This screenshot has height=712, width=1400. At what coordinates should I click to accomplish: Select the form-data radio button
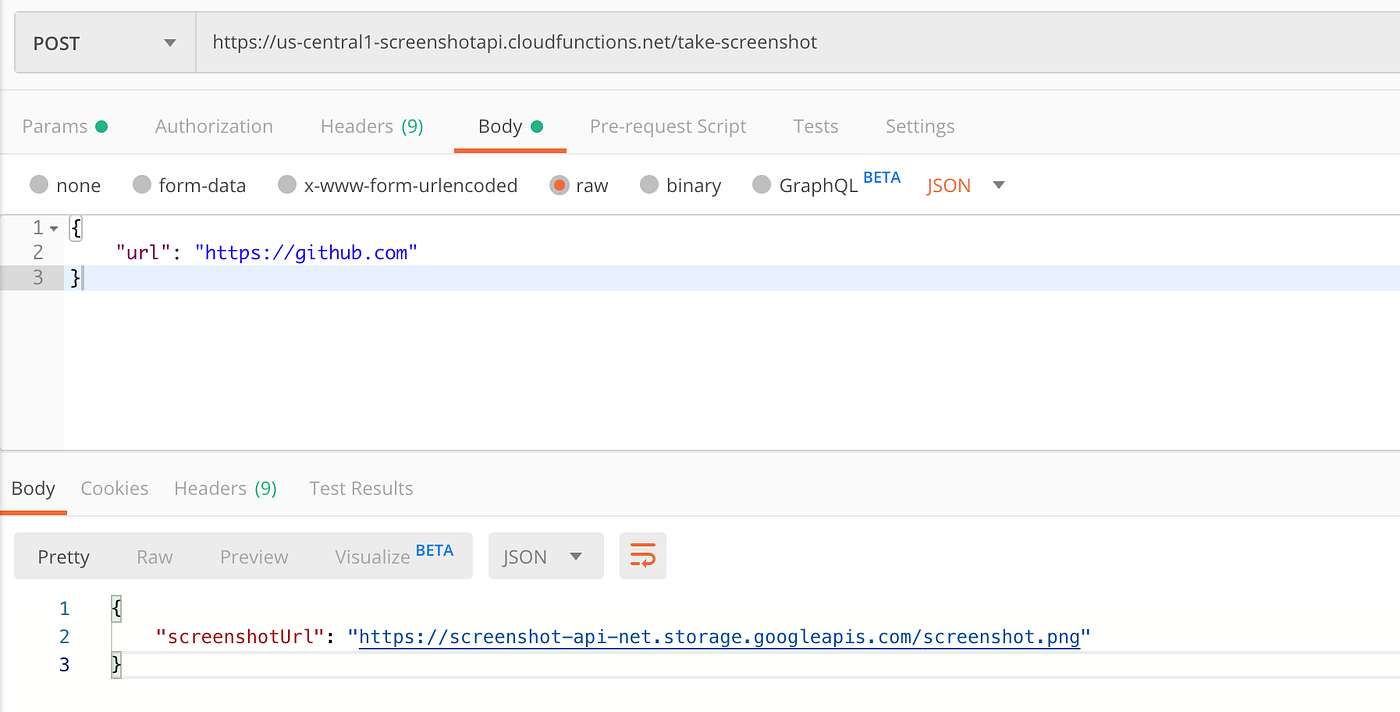pyautogui.click(x=142, y=185)
